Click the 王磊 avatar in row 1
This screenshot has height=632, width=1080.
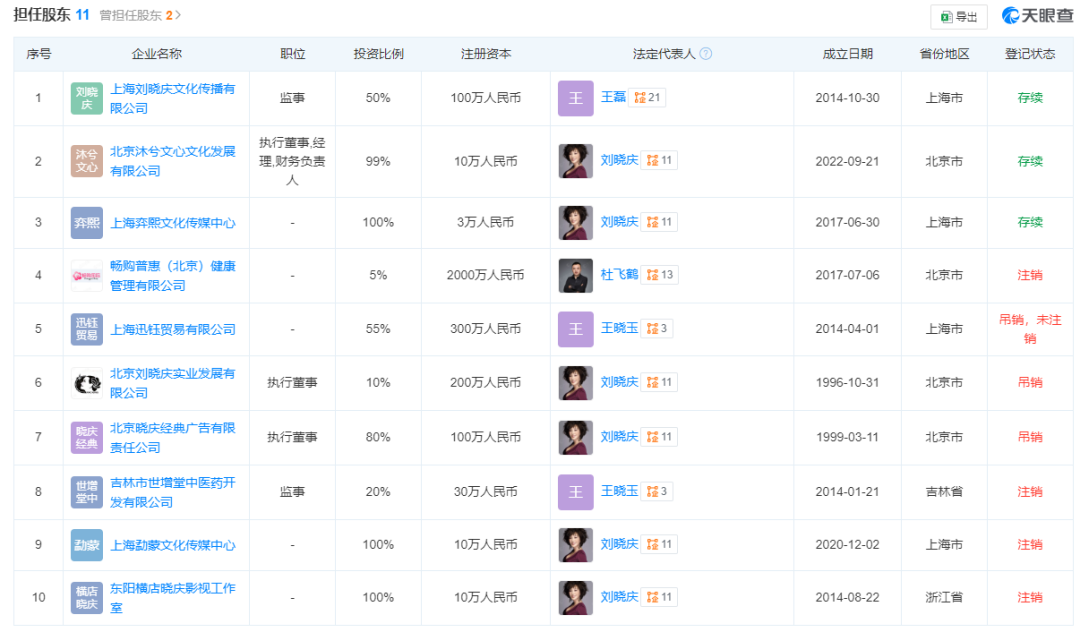tap(575, 98)
